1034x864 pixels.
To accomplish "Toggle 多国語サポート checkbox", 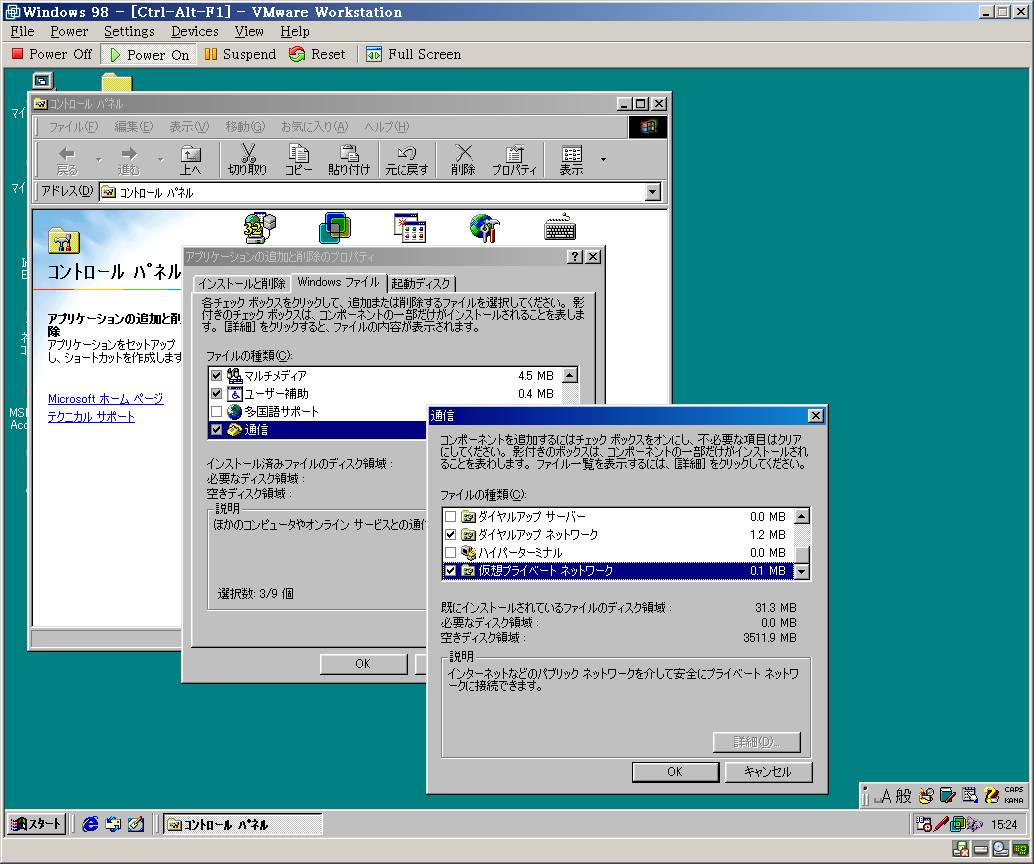I will click(x=216, y=412).
